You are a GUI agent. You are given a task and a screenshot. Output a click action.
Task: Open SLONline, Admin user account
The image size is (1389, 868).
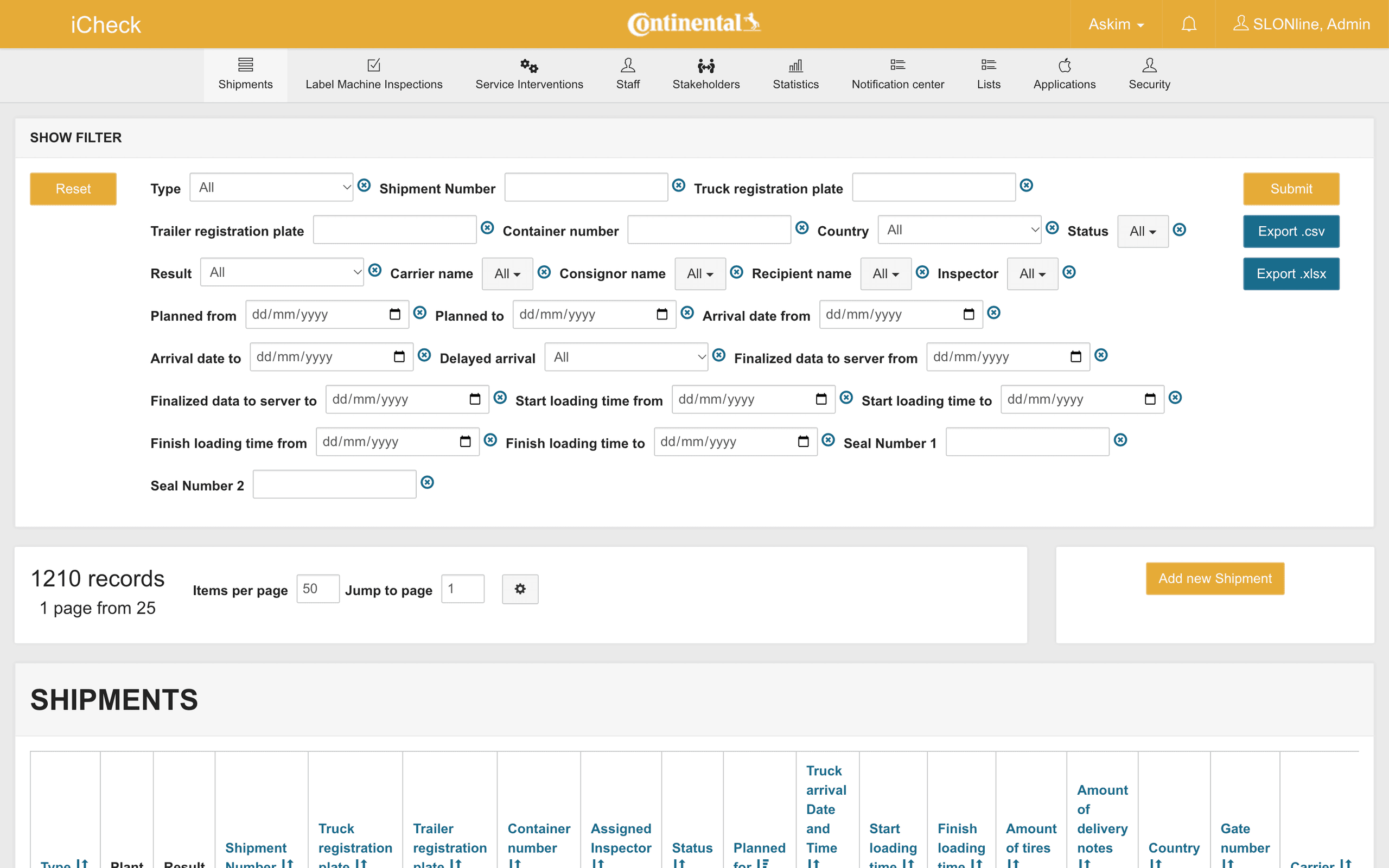(1302, 24)
